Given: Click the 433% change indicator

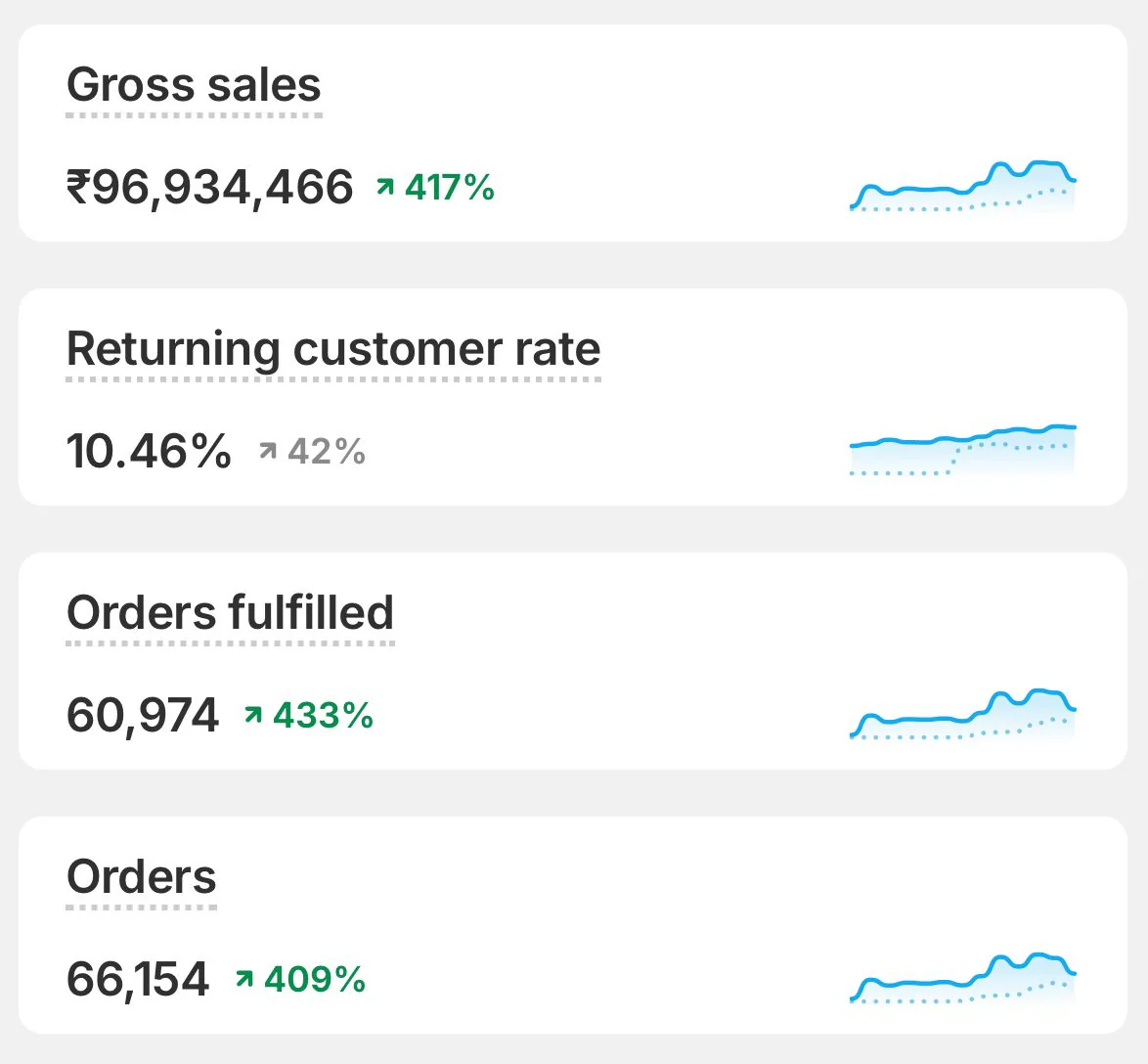Looking at the screenshot, I should click(324, 715).
